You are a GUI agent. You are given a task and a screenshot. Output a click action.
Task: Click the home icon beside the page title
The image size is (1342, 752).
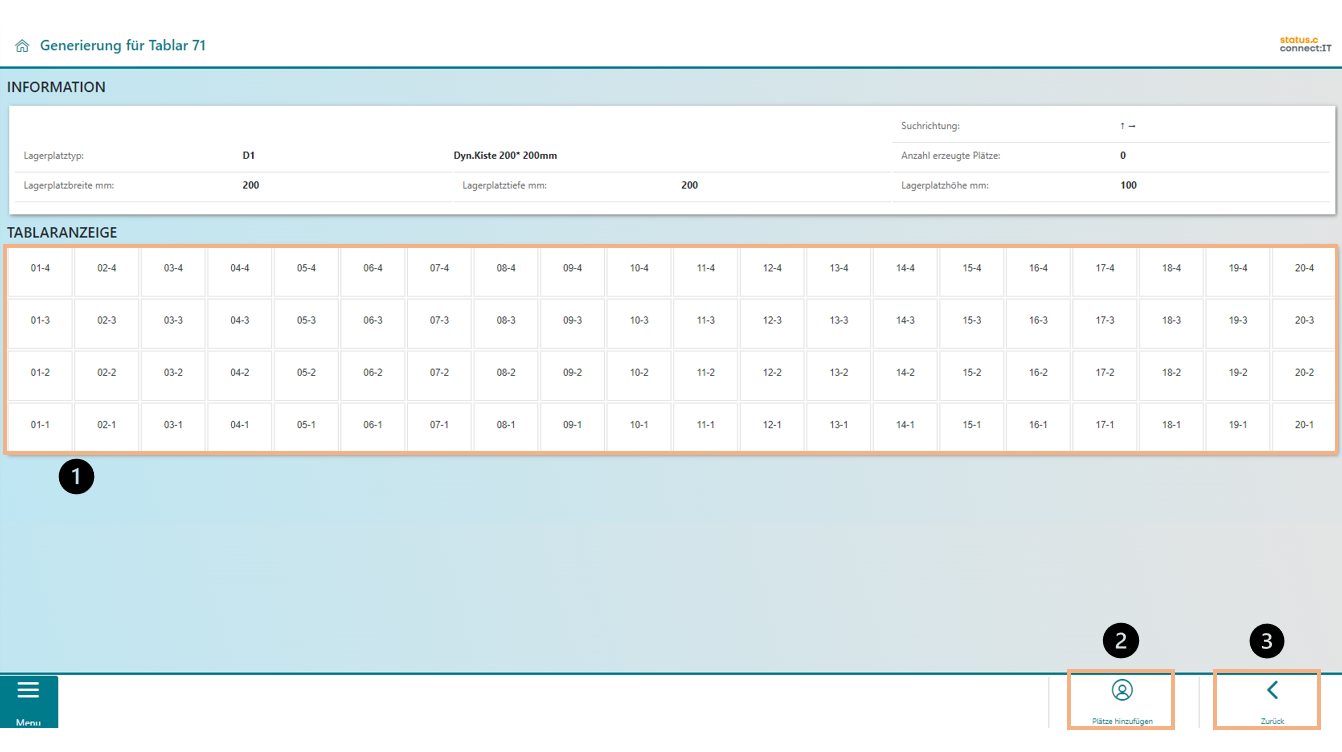(x=22, y=46)
